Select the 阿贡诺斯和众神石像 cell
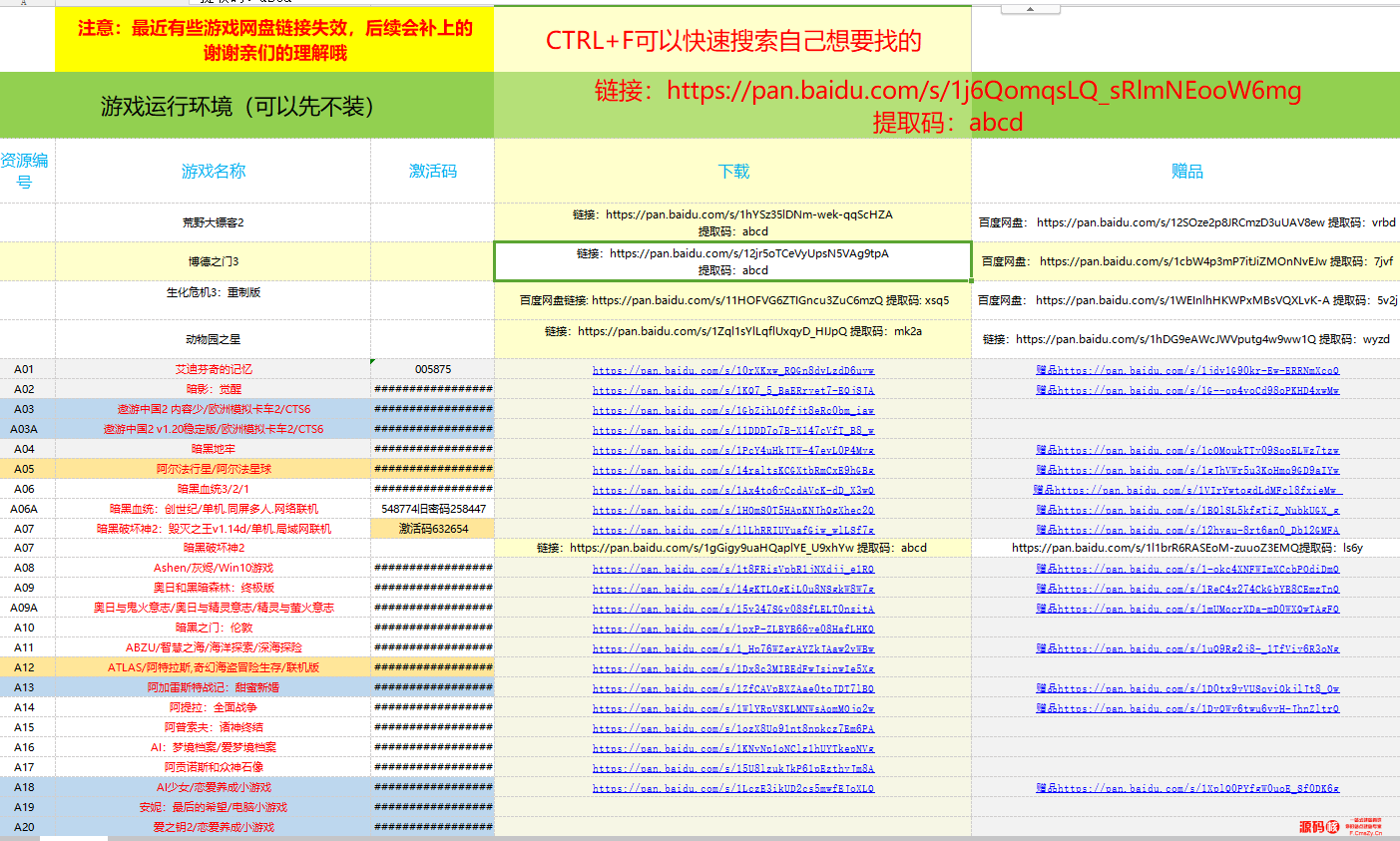Viewport: 1400px width, 841px height. [213, 767]
